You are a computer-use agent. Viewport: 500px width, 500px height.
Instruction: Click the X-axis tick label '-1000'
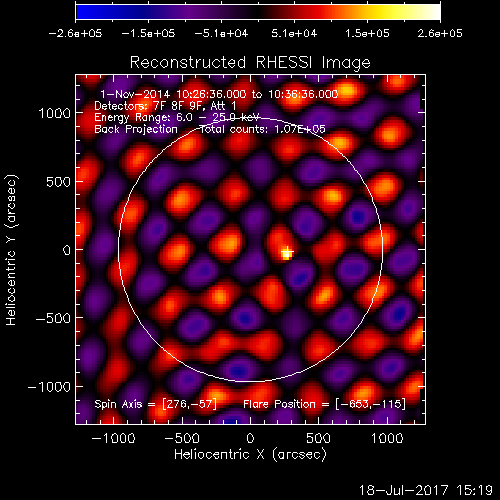(114, 438)
